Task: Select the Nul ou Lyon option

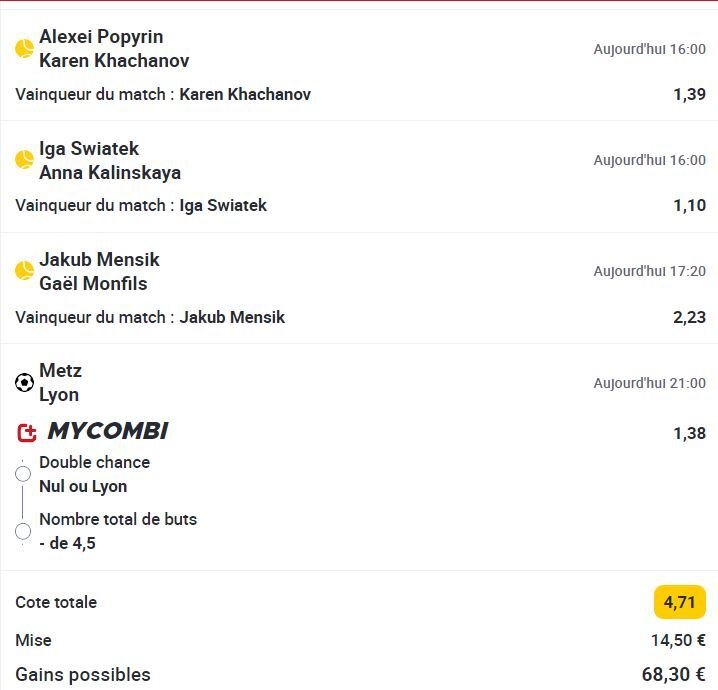Action: (x=83, y=486)
